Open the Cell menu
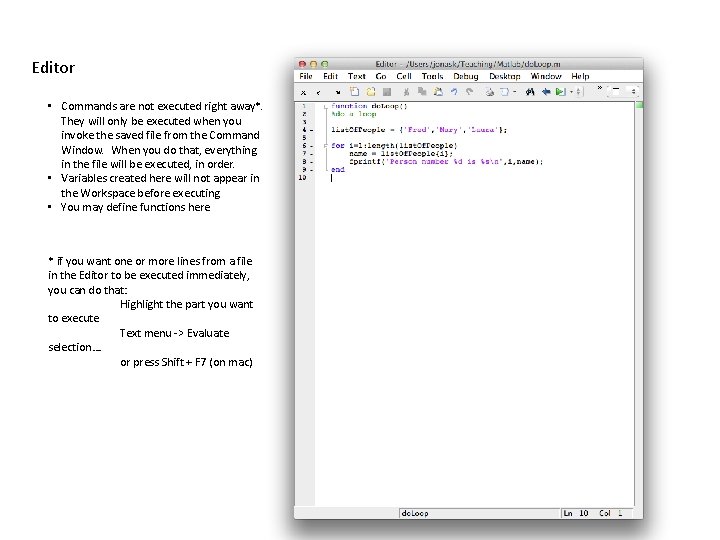The image size is (720, 540). [404, 76]
